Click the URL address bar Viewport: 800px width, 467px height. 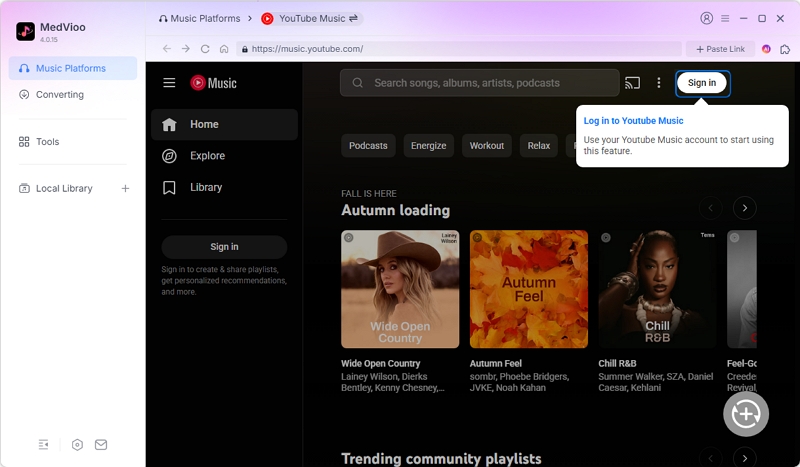(459, 49)
